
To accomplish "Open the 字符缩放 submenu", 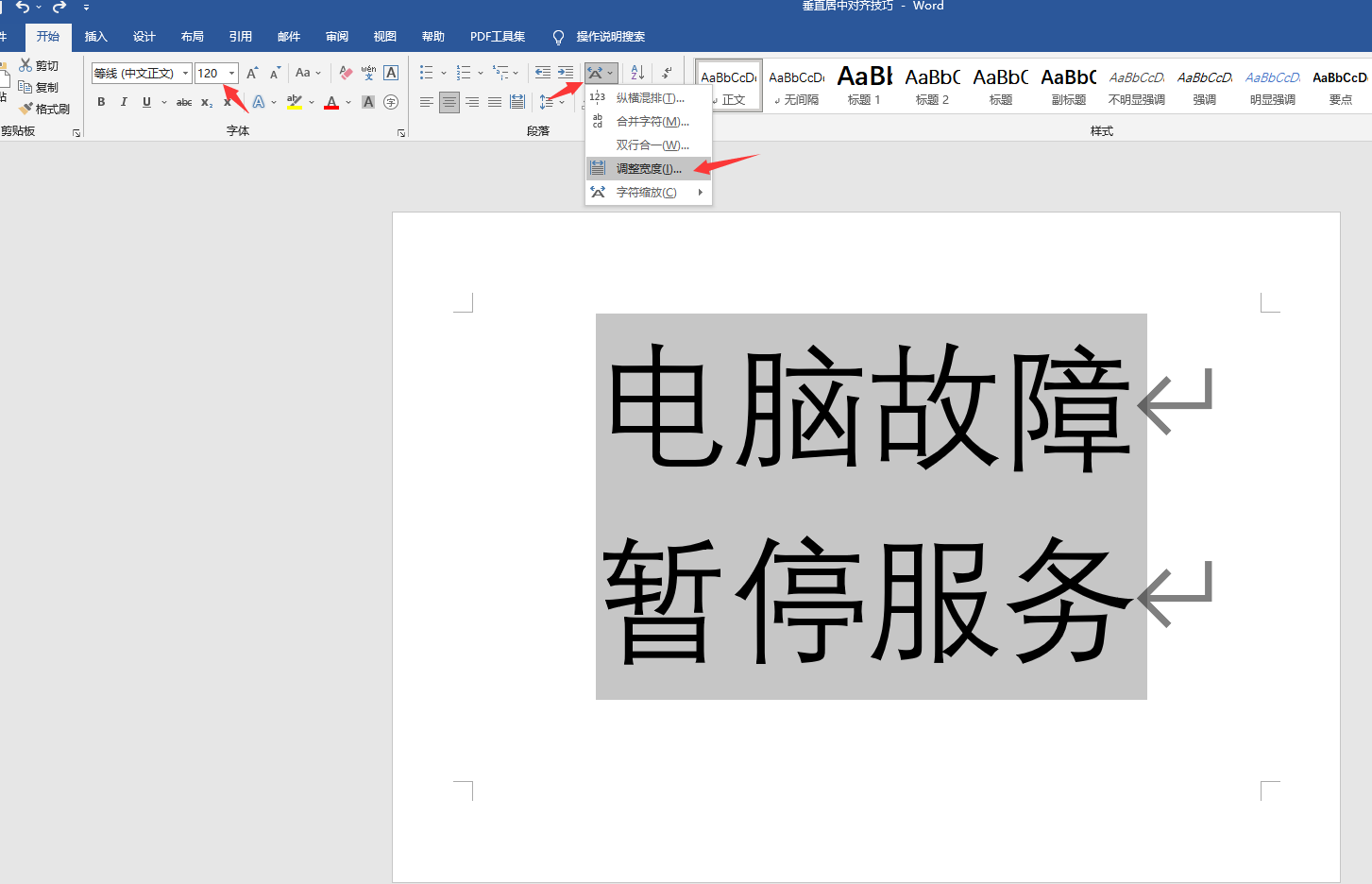I will click(649, 193).
